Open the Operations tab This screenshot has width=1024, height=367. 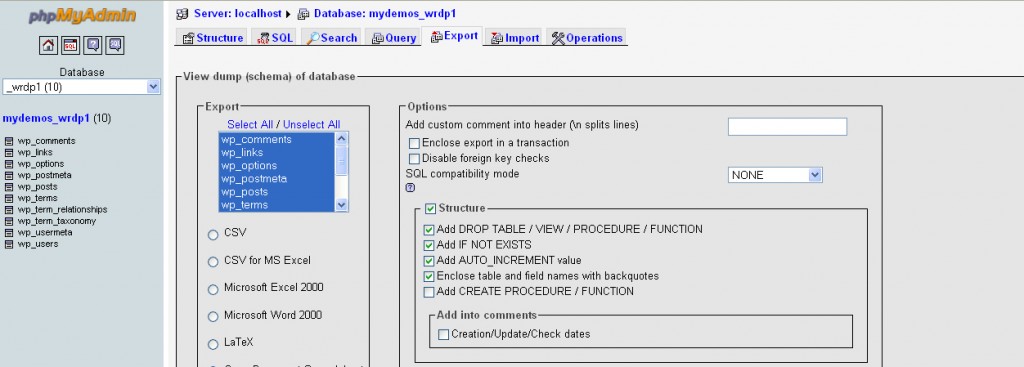click(x=586, y=38)
